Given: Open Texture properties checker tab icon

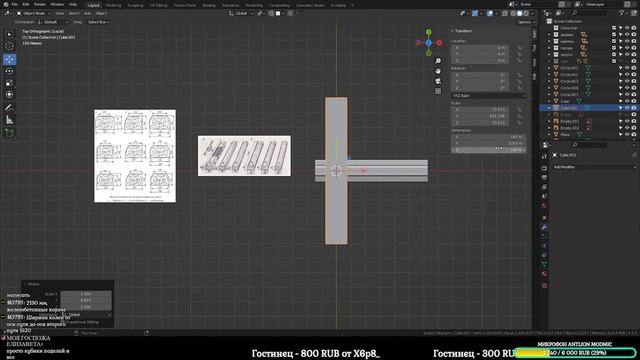Looking at the screenshot, I should 544,285.
